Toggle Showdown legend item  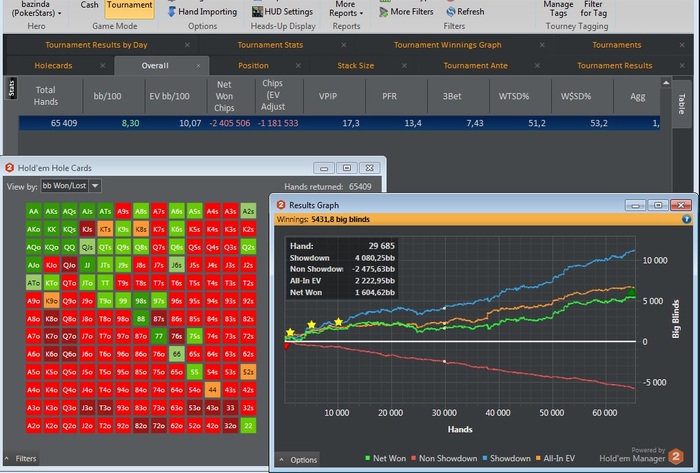[x=507, y=458]
